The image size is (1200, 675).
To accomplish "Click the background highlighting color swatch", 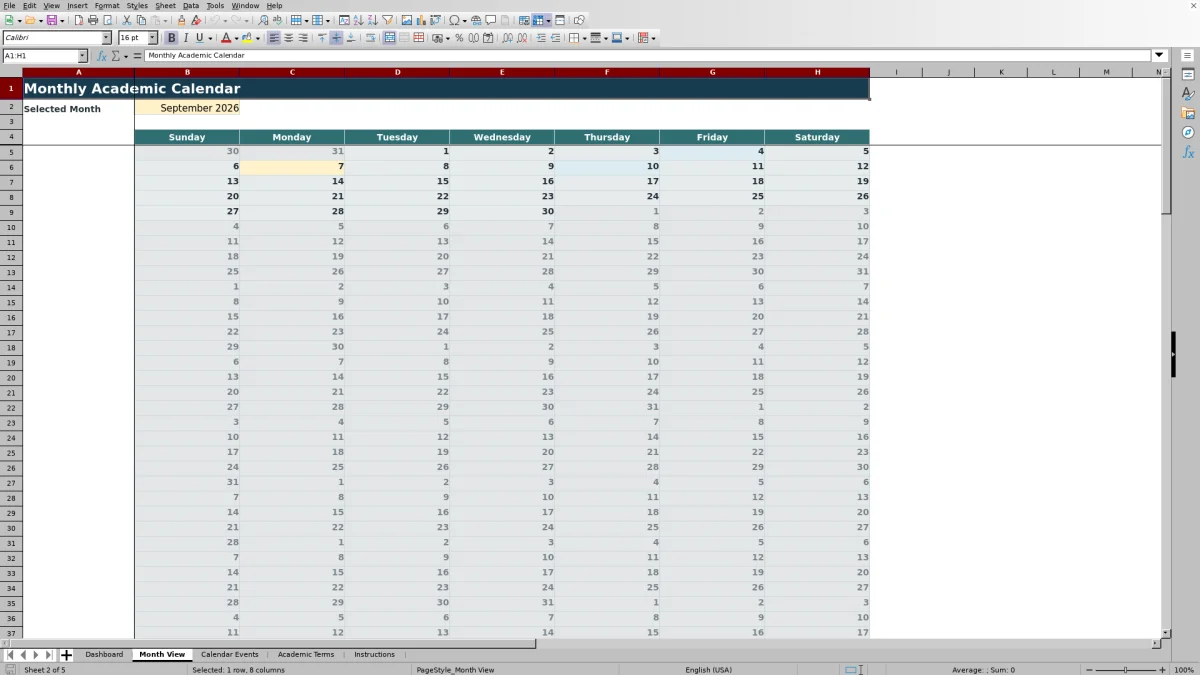I will (247, 38).
